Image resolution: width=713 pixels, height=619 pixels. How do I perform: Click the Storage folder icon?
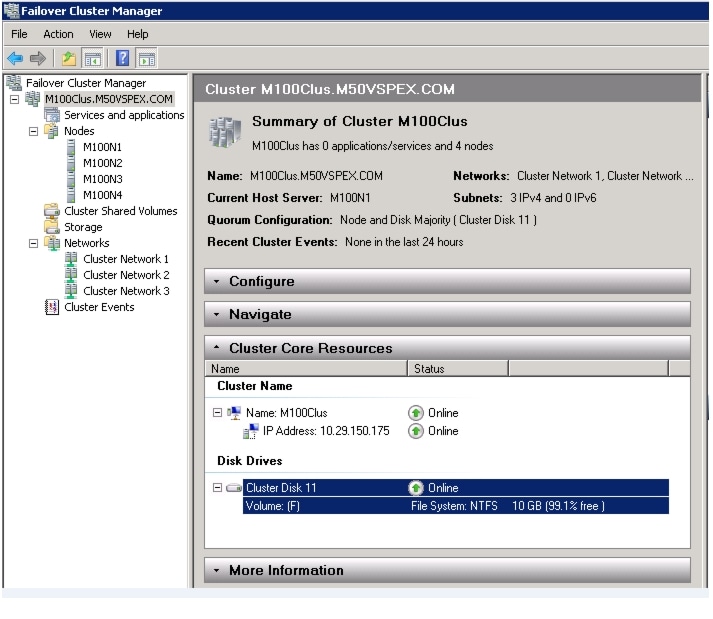(52, 226)
